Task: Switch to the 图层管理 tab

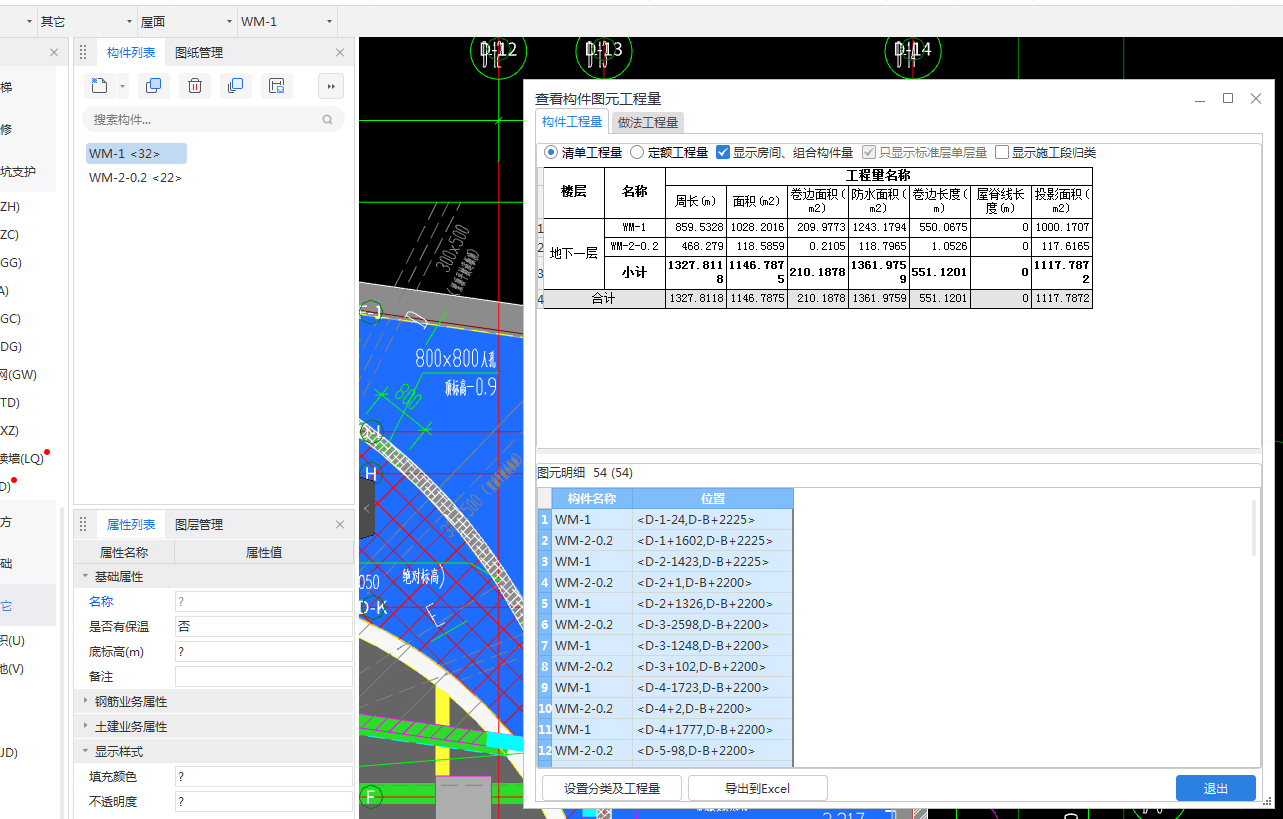Action: (x=199, y=524)
